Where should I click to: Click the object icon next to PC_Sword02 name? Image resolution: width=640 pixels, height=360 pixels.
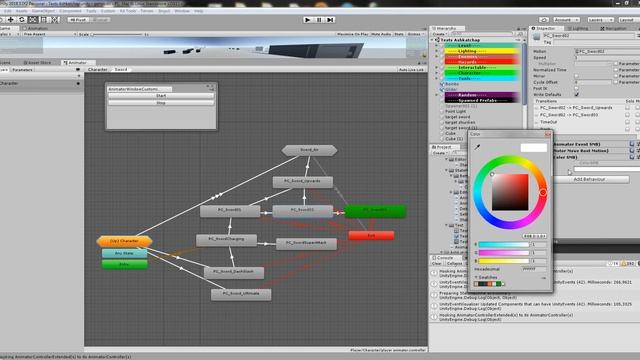pyautogui.click(x=537, y=37)
